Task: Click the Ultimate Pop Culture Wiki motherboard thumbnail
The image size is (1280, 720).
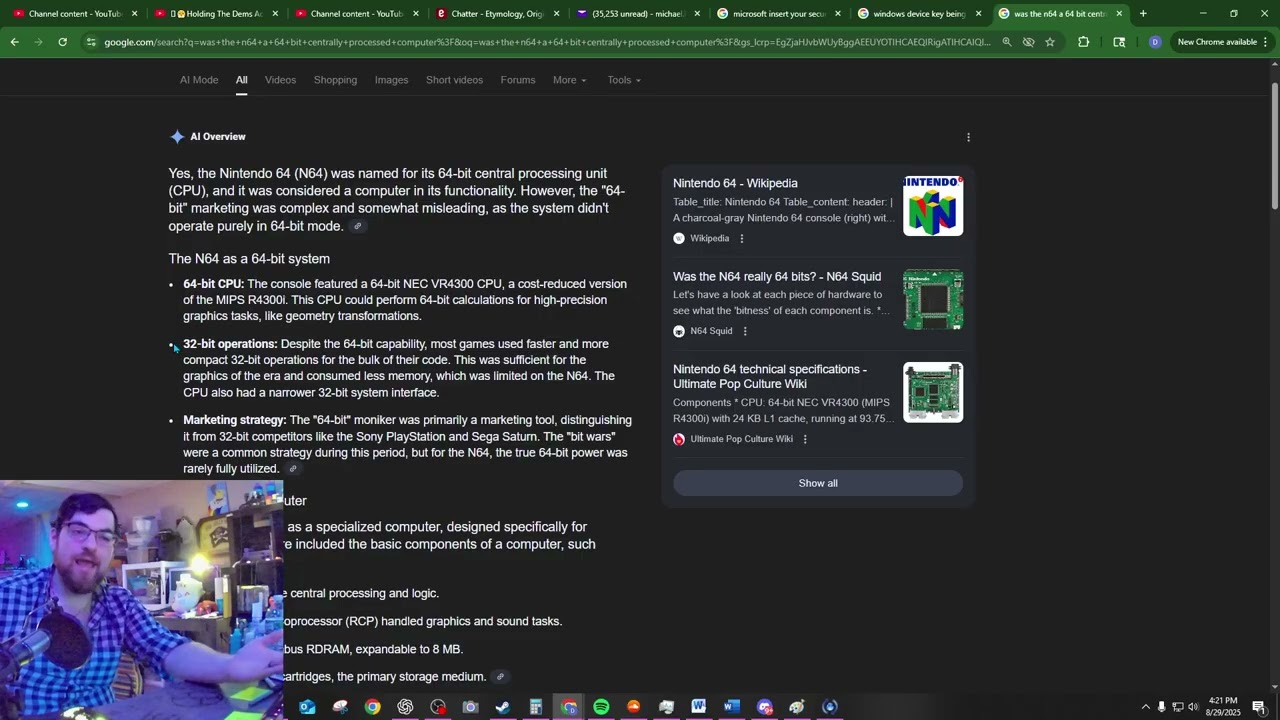Action: 933,392
